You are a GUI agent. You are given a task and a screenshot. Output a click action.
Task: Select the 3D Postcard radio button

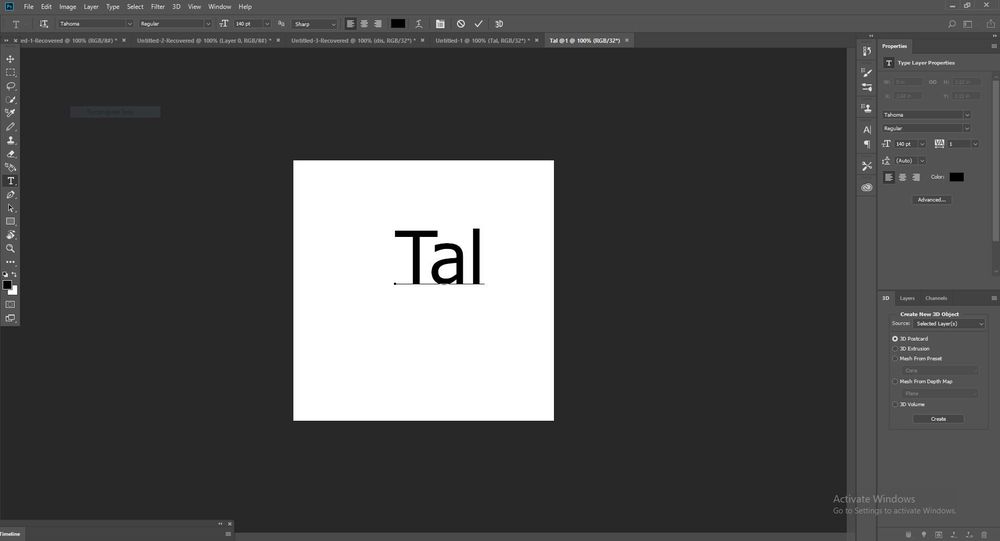895,339
